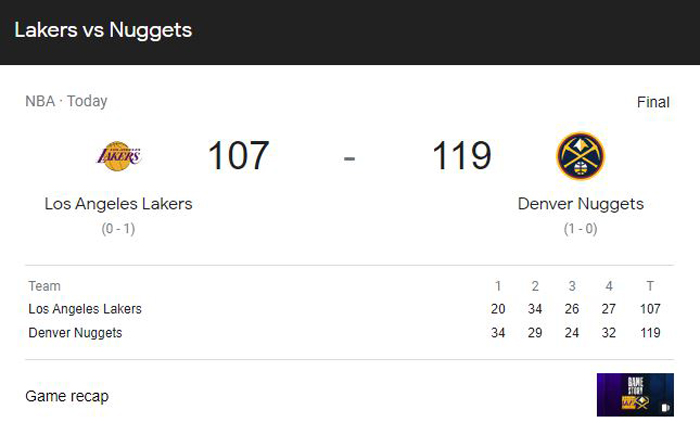Click the T total column header
The image size is (700, 435).
[650, 286]
